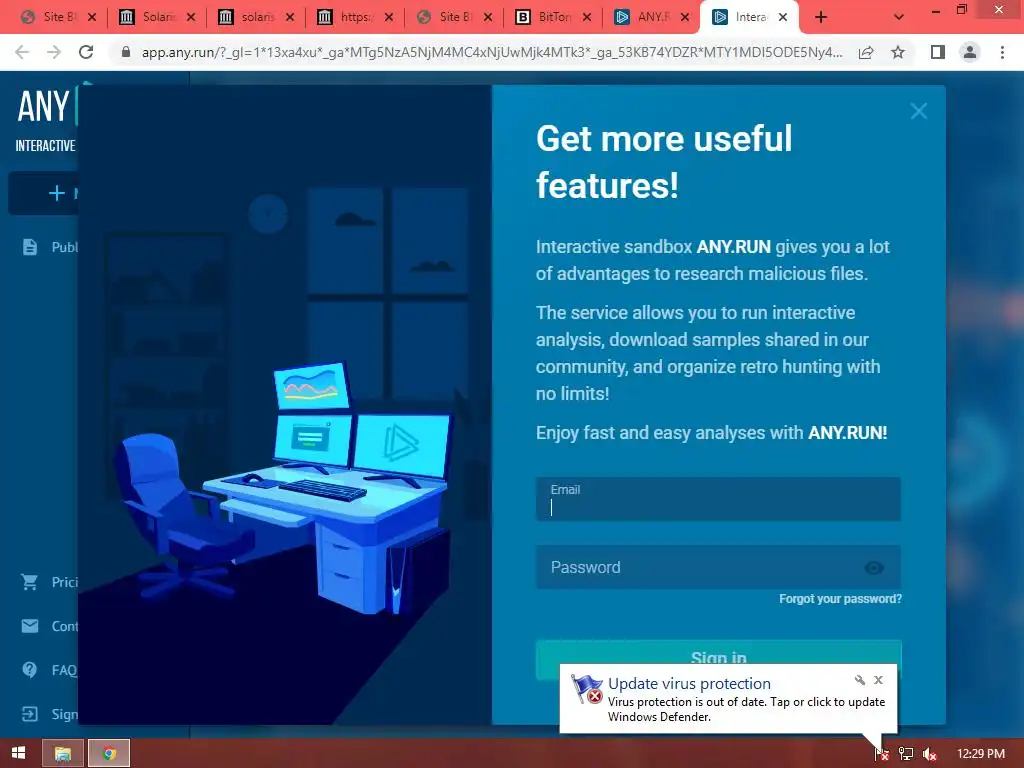Go back to previous page

22,52
